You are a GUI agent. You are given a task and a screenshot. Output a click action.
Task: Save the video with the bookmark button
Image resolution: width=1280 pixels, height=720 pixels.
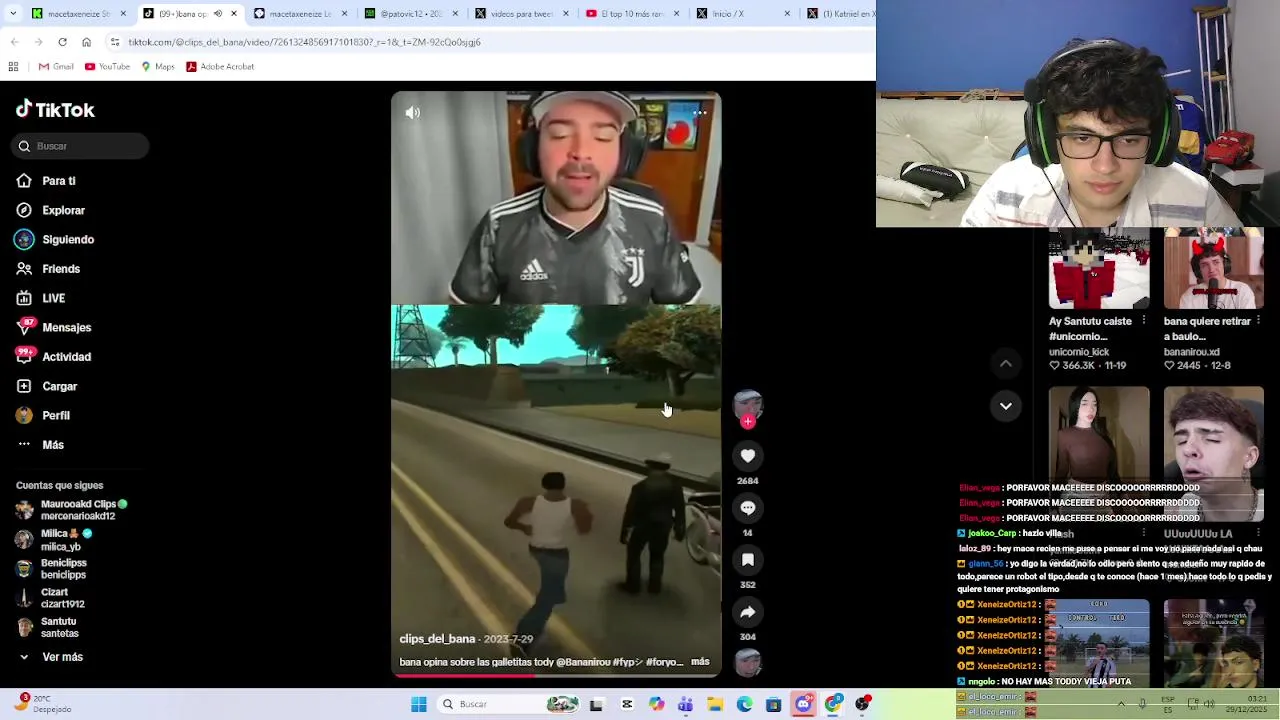click(747, 560)
